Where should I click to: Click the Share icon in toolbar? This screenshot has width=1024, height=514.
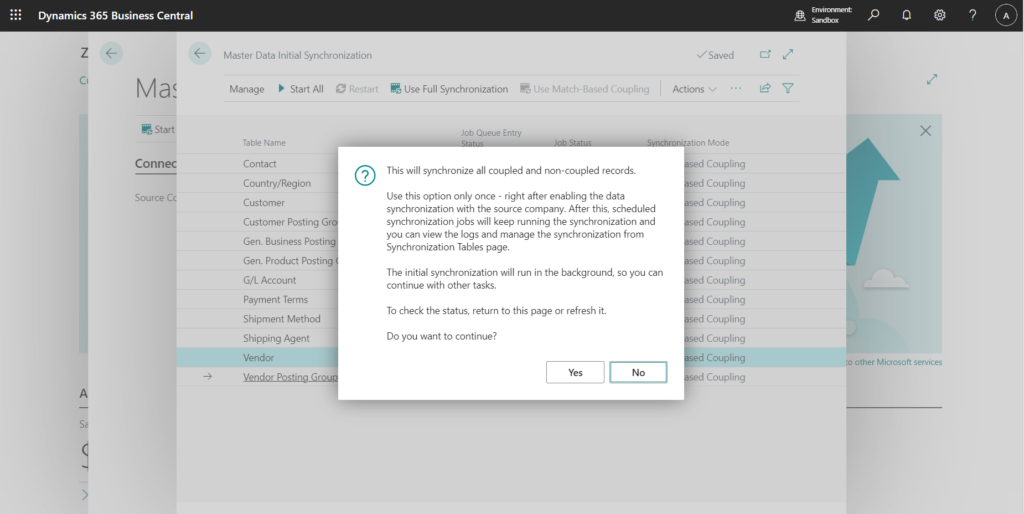click(765, 88)
